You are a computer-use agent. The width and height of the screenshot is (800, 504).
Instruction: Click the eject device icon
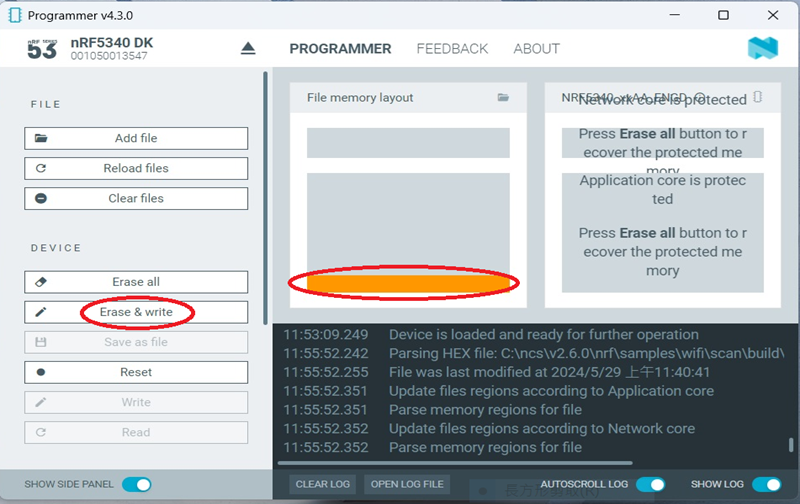(248, 49)
